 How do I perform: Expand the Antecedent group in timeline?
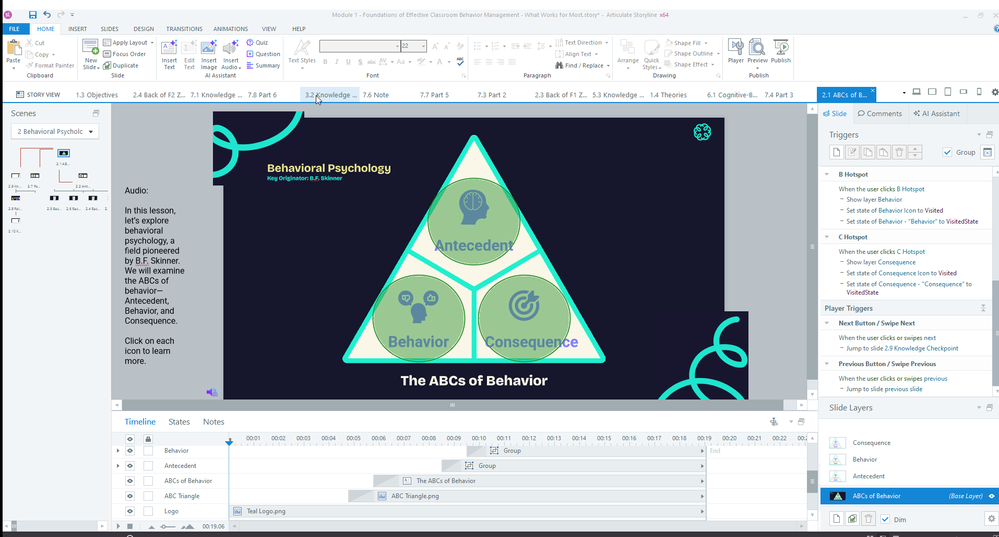(118, 466)
